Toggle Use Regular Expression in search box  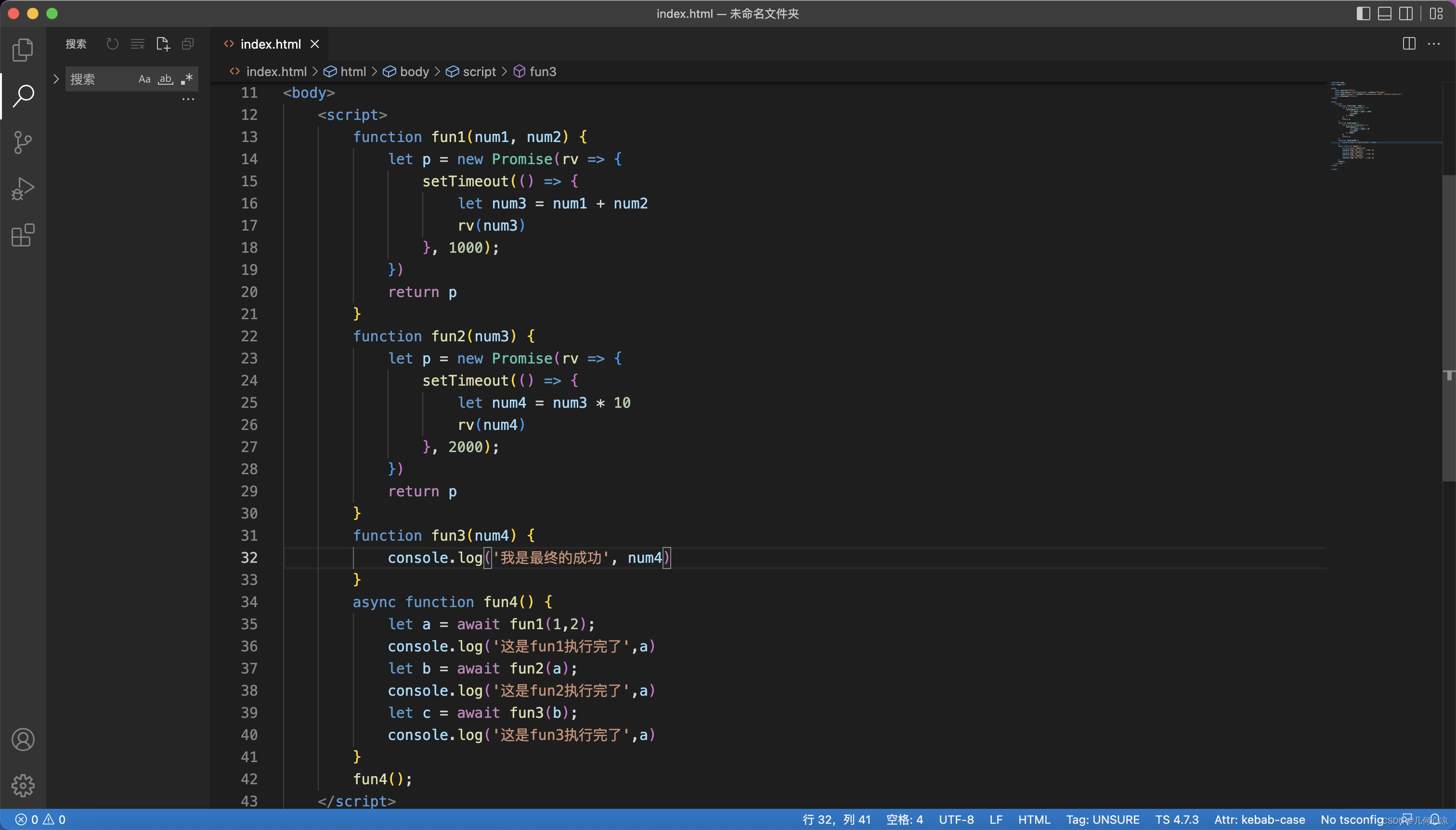[x=186, y=79]
